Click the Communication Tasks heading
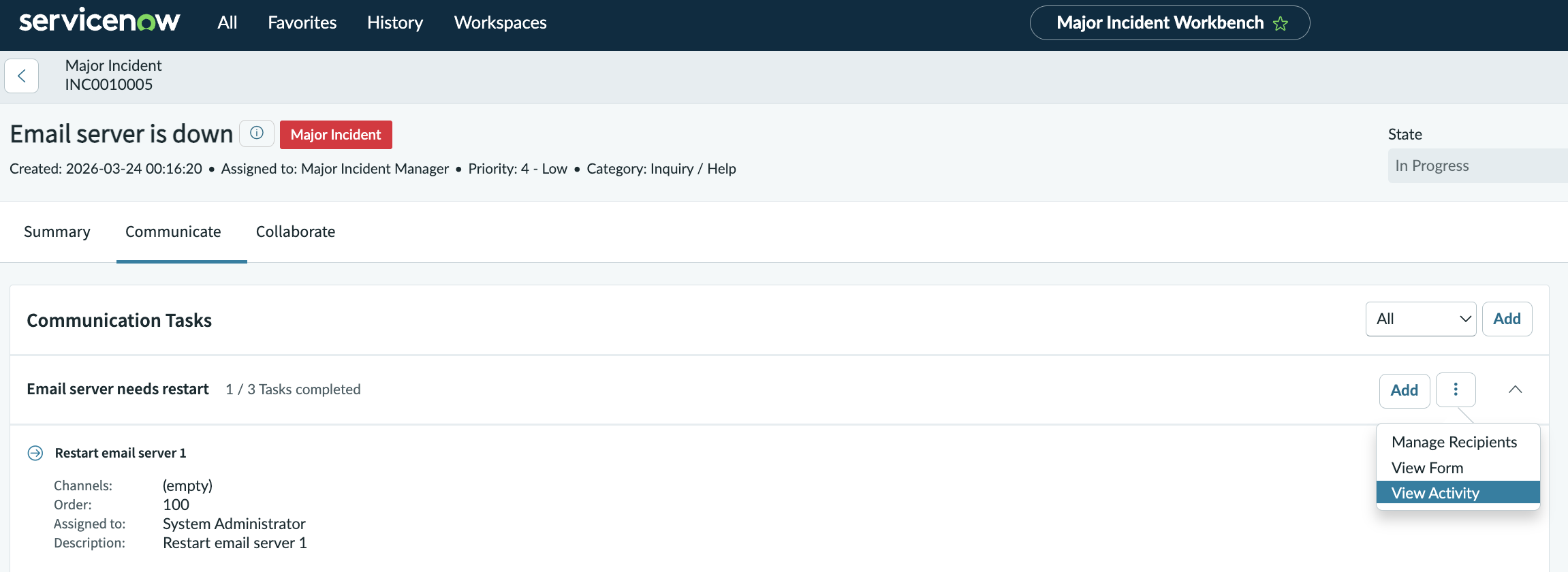Screen dimensions: 1568x572 tap(119, 320)
